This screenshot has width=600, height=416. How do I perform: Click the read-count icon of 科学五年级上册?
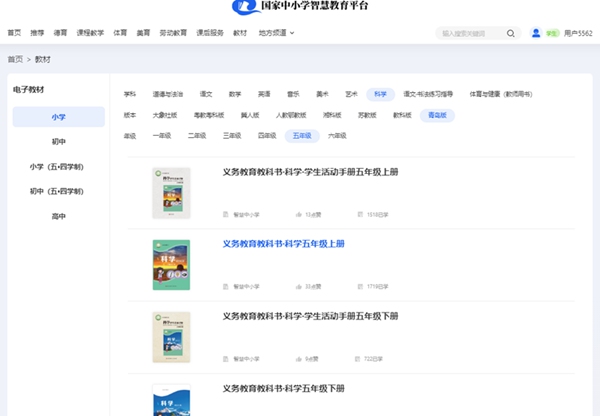click(x=359, y=286)
